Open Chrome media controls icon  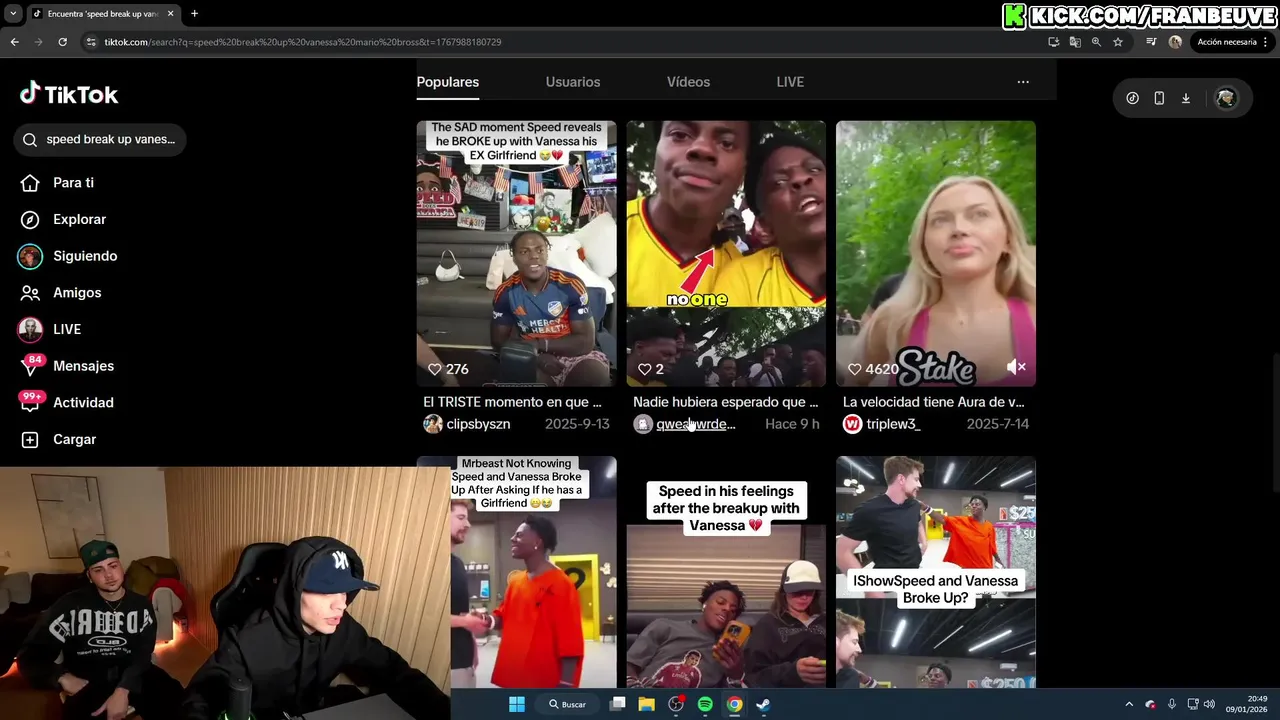click(x=1151, y=42)
